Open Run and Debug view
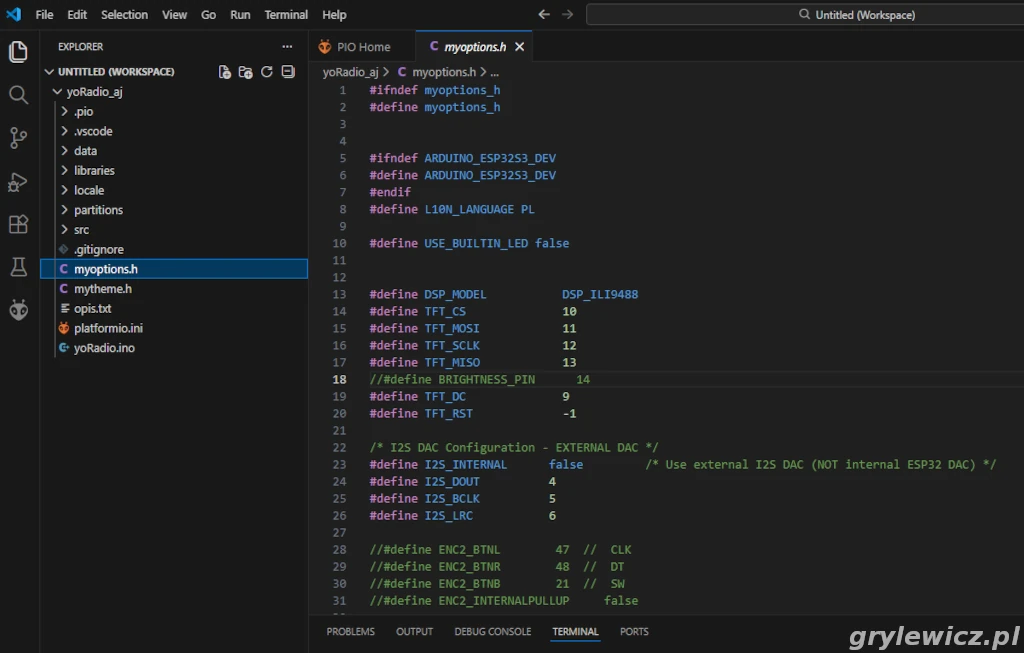 (18, 182)
